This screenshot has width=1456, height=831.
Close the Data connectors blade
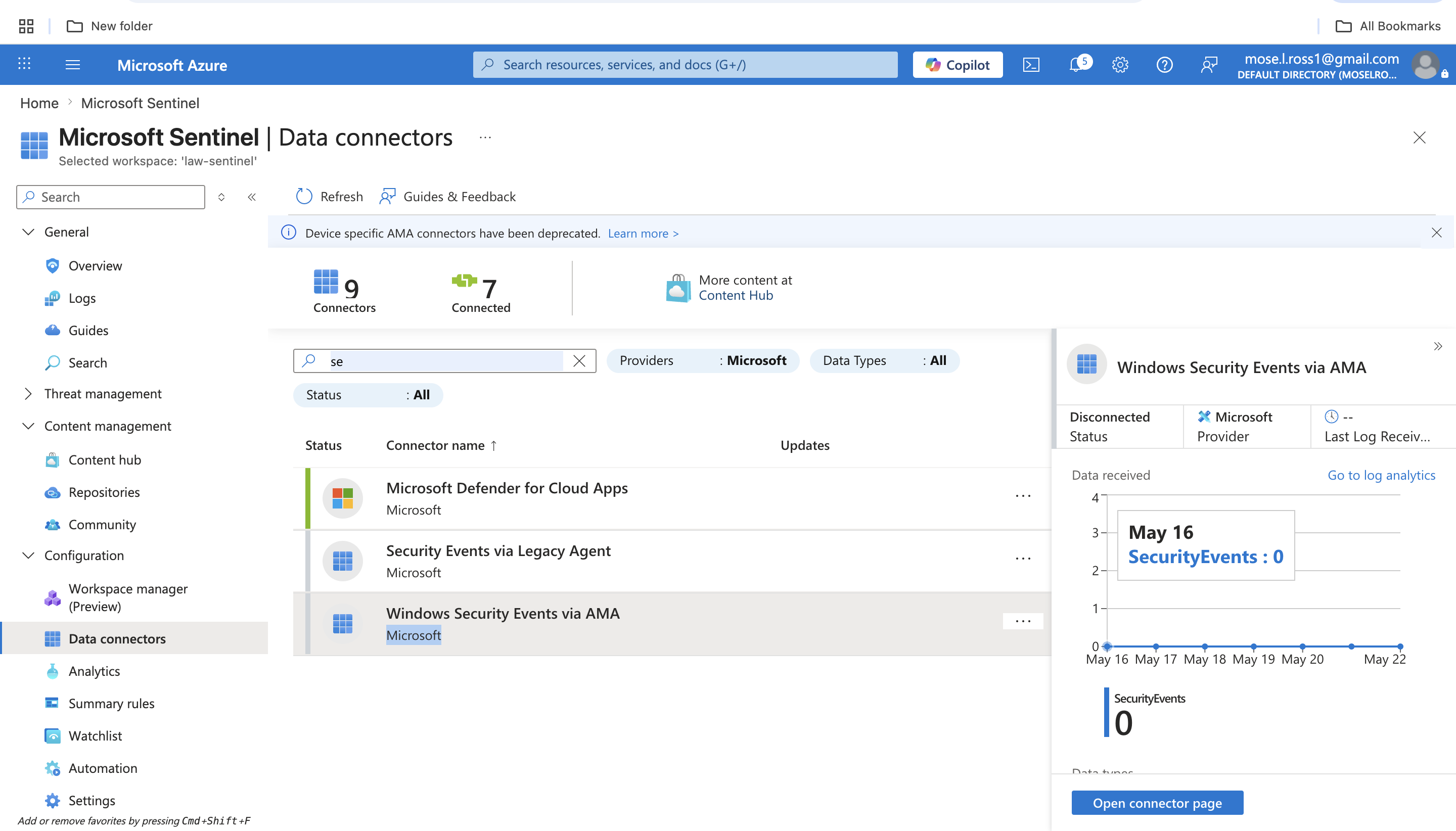pyautogui.click(x=1419, y=137)
